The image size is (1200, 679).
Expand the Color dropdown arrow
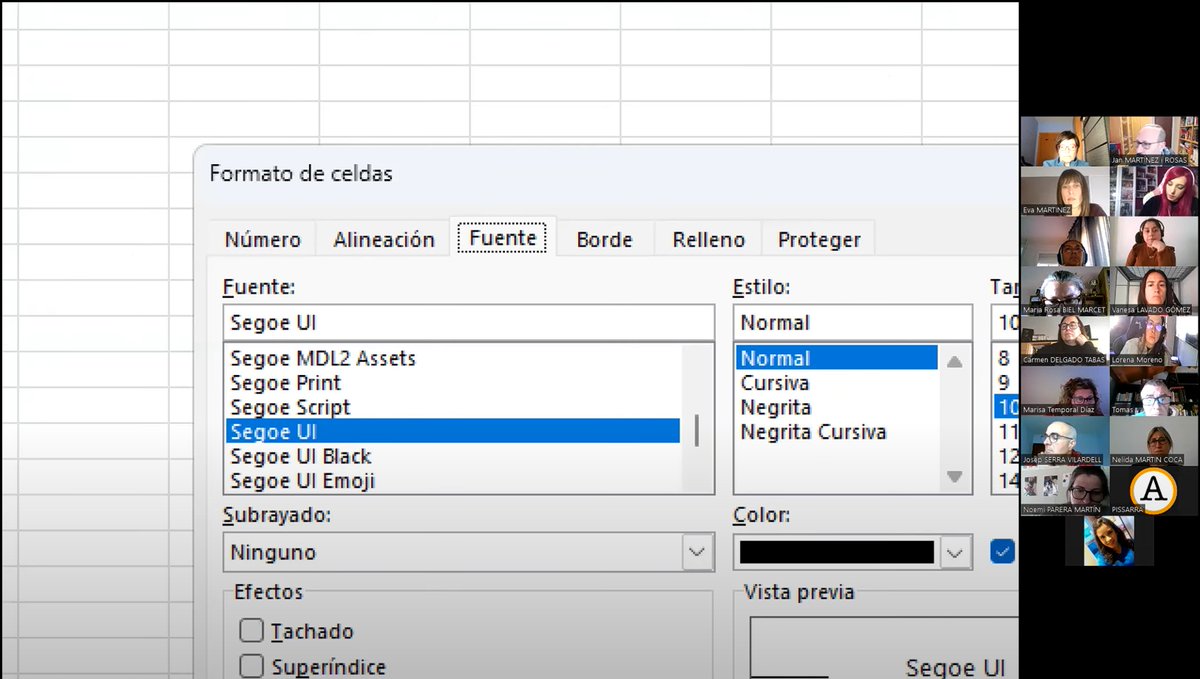pos(956,552)
